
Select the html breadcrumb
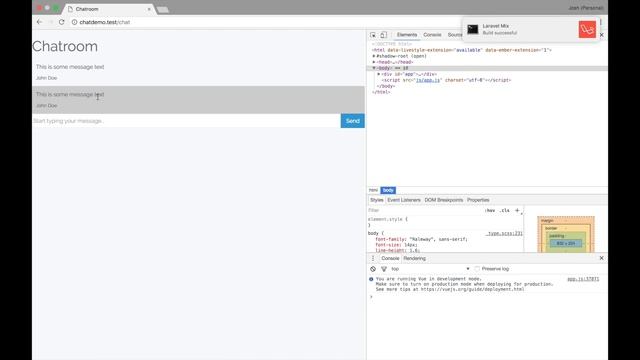373,190
